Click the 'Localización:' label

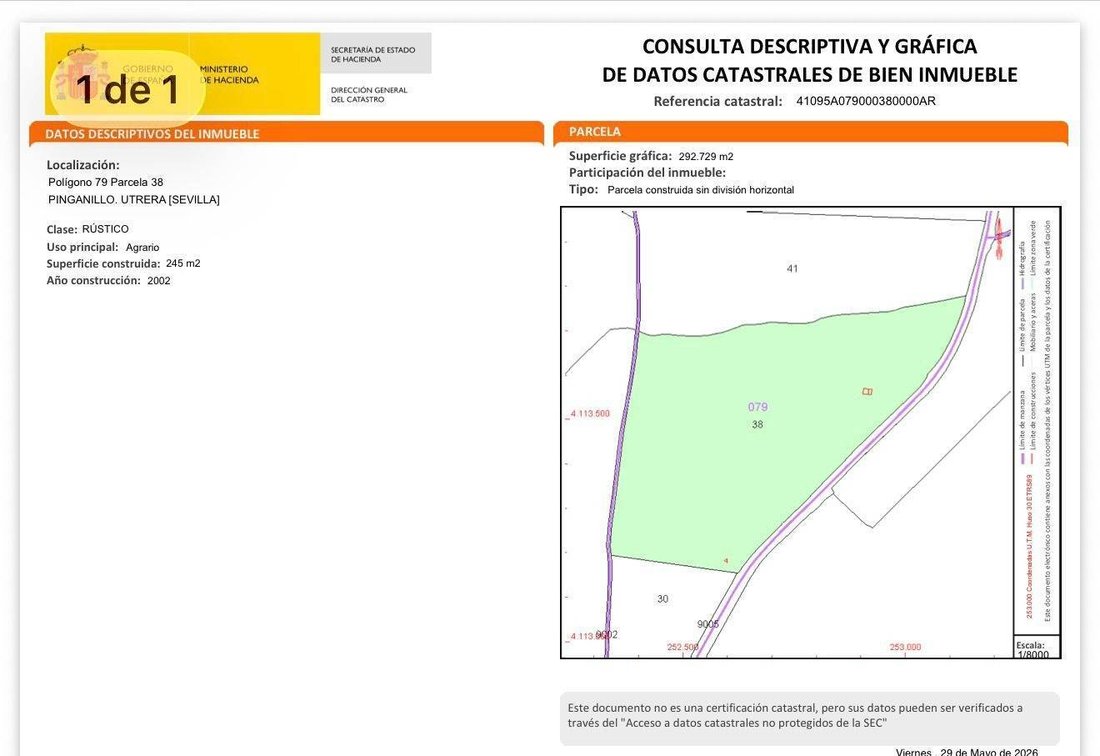(x=83, y=166)
